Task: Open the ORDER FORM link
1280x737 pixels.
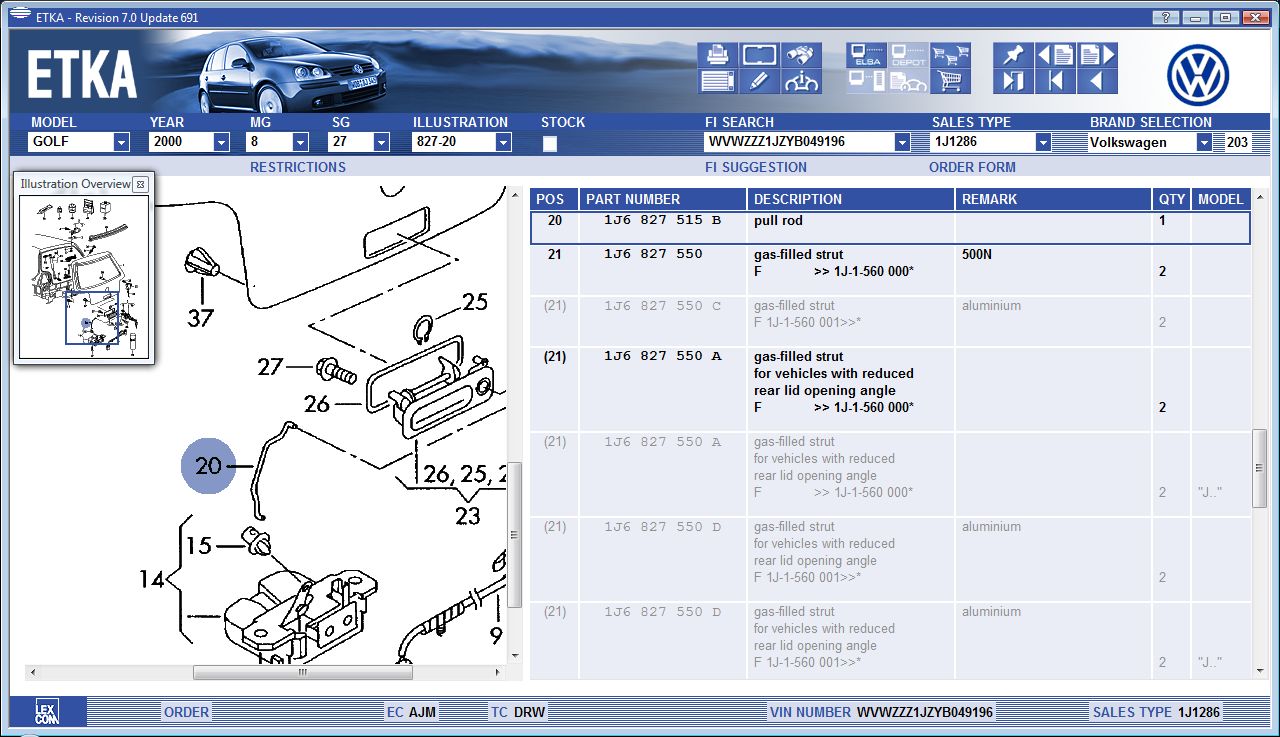Action: pos(972,167)
